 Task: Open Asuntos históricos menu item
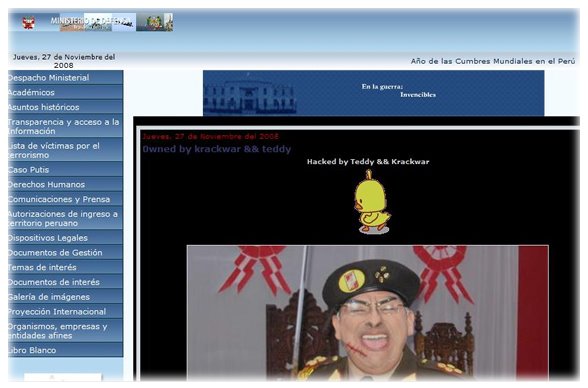point(66,107)
